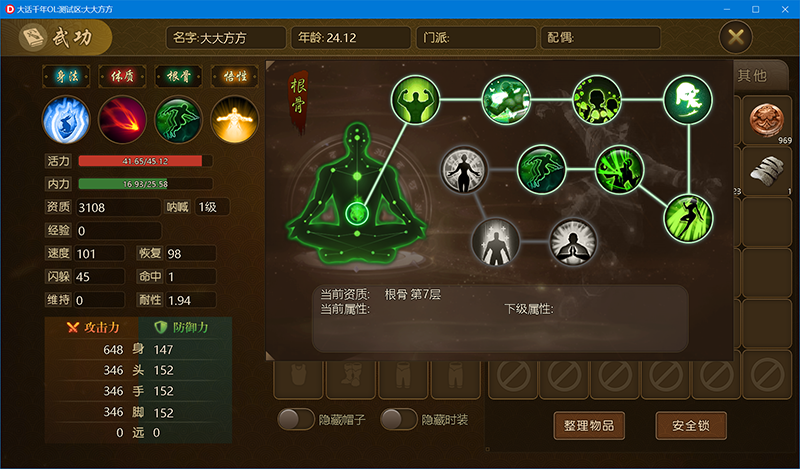Click the 整理物品 button
This screenshot has width=800, height=469.
(589, 426)
